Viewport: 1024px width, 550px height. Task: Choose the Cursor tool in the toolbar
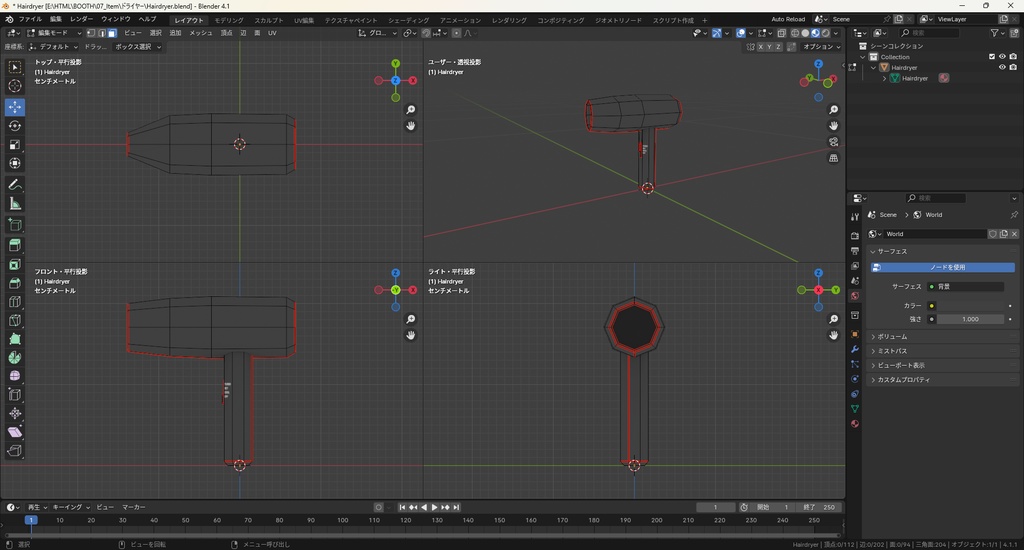pos(15,86)
